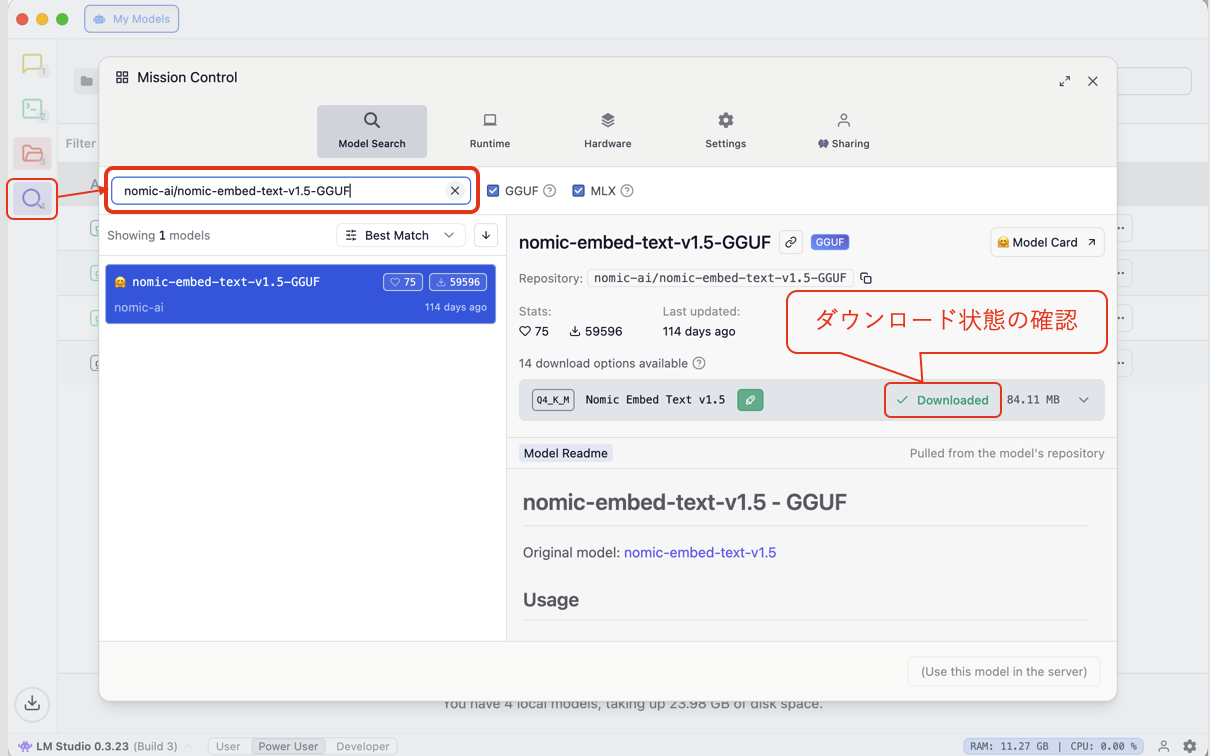Switch to the Hardware tab
Screen dimensions: 1210x756
[608, 131]
